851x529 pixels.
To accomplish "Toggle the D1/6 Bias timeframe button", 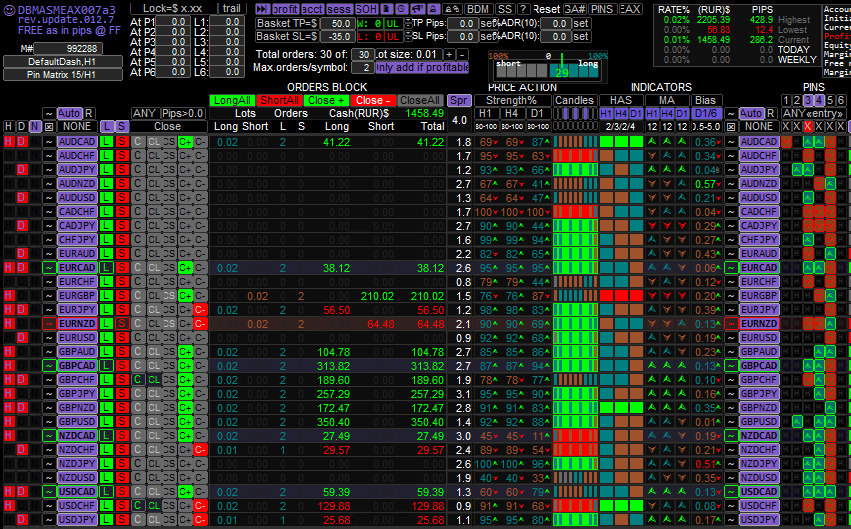I will 706,113.
